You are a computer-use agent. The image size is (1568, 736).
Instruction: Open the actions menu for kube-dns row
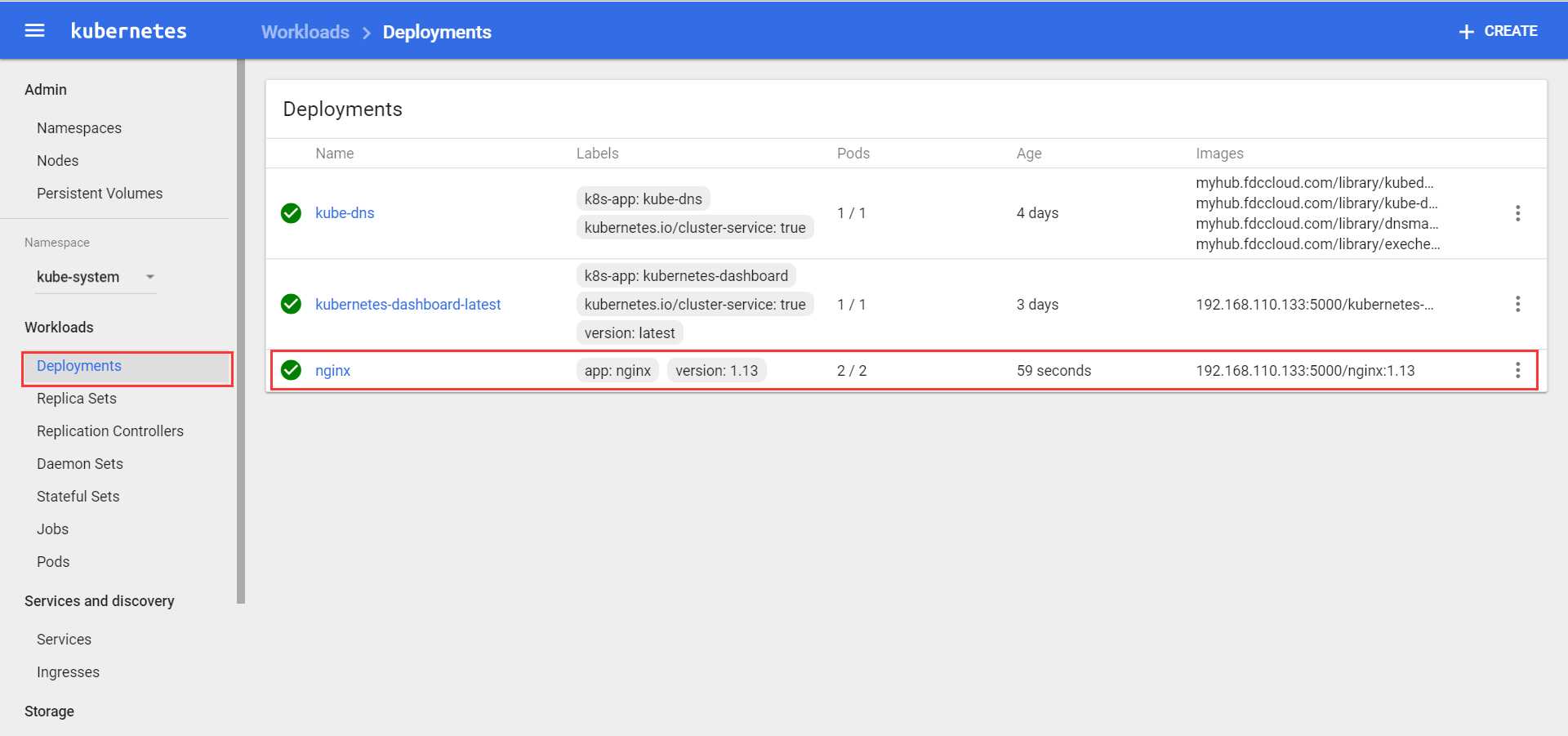[x=1517, y=213]
